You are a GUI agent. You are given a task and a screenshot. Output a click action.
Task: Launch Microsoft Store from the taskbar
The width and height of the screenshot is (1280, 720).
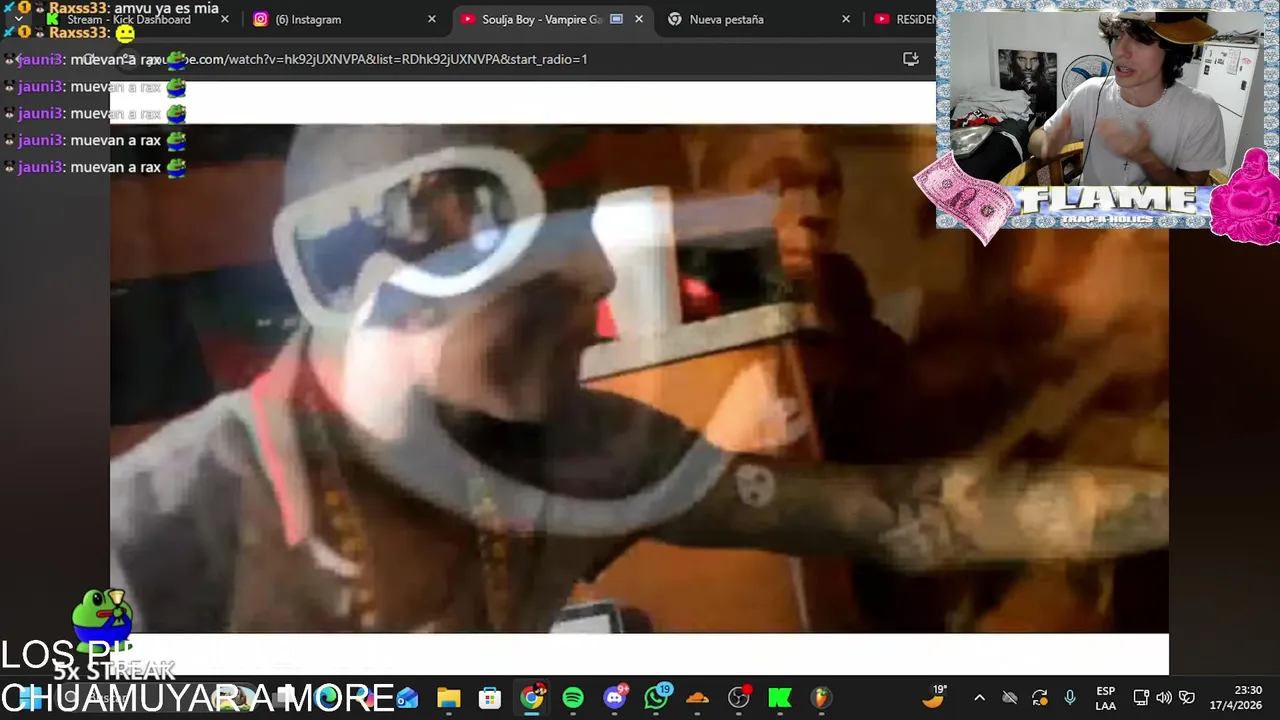pyautogui.click(x=490, y=698)
